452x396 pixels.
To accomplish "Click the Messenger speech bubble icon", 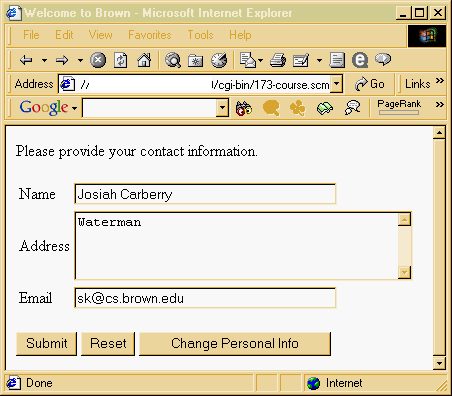I will [383, 60].
